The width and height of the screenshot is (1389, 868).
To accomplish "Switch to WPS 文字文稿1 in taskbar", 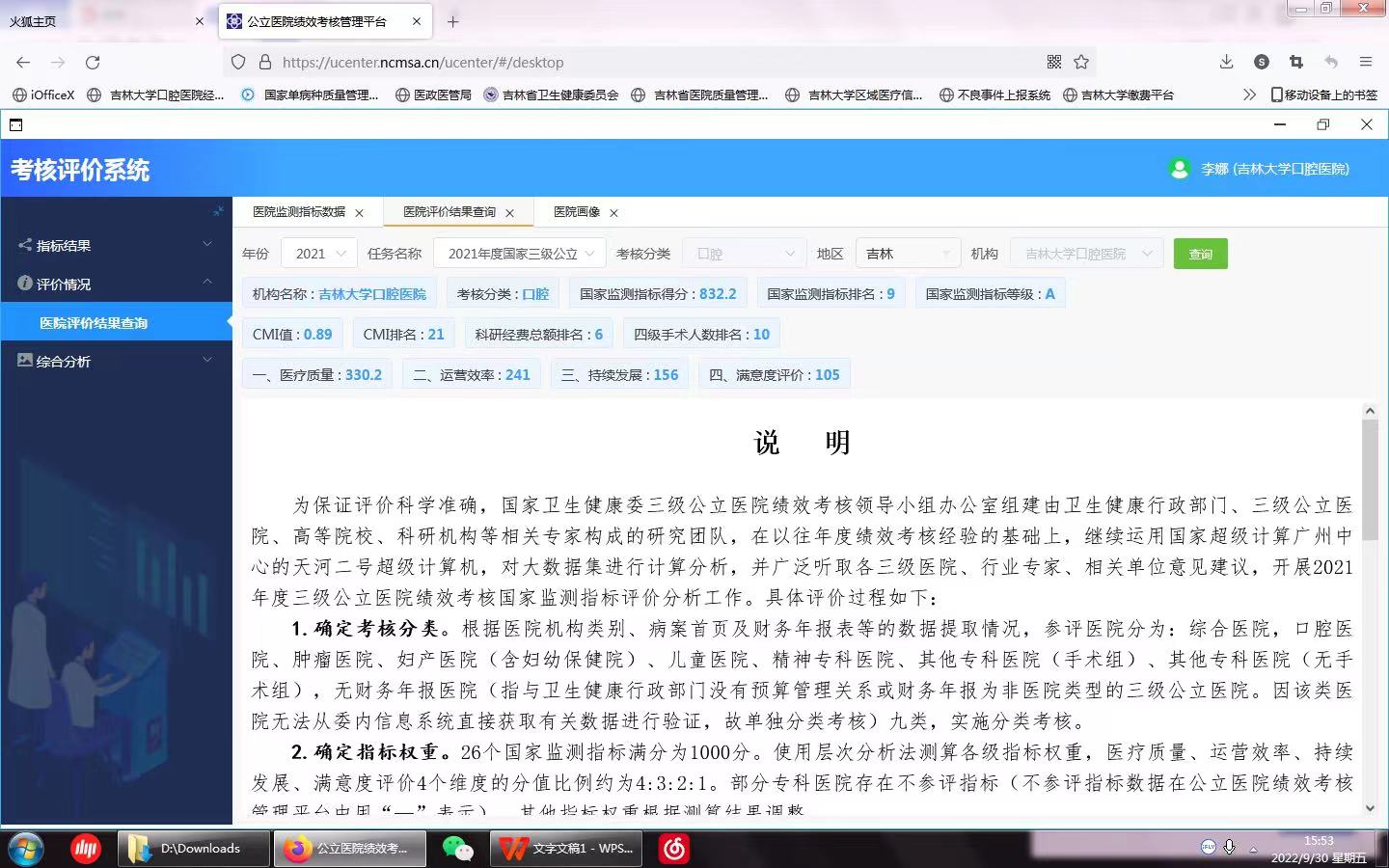I will tap(566, 849).
